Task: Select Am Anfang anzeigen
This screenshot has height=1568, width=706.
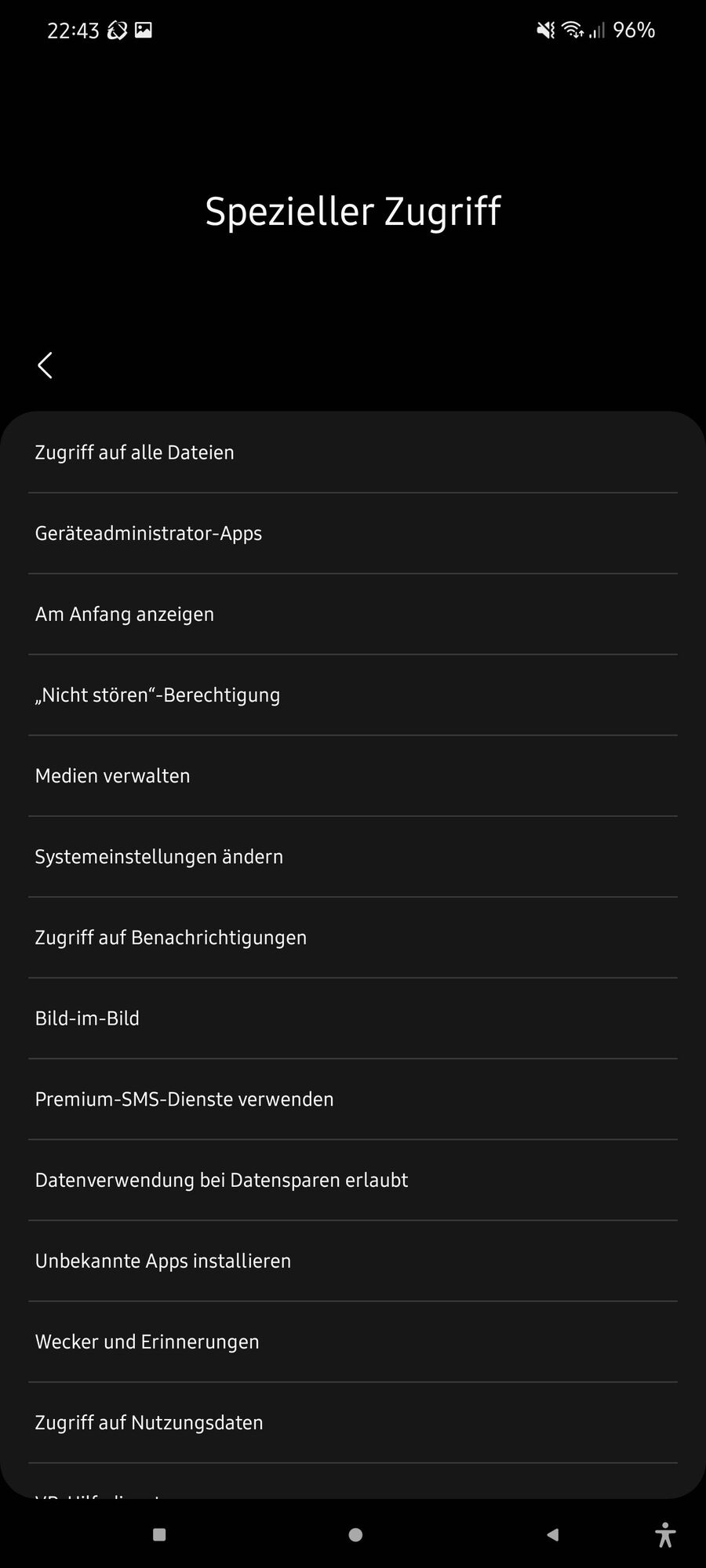Action: [353, 614]
